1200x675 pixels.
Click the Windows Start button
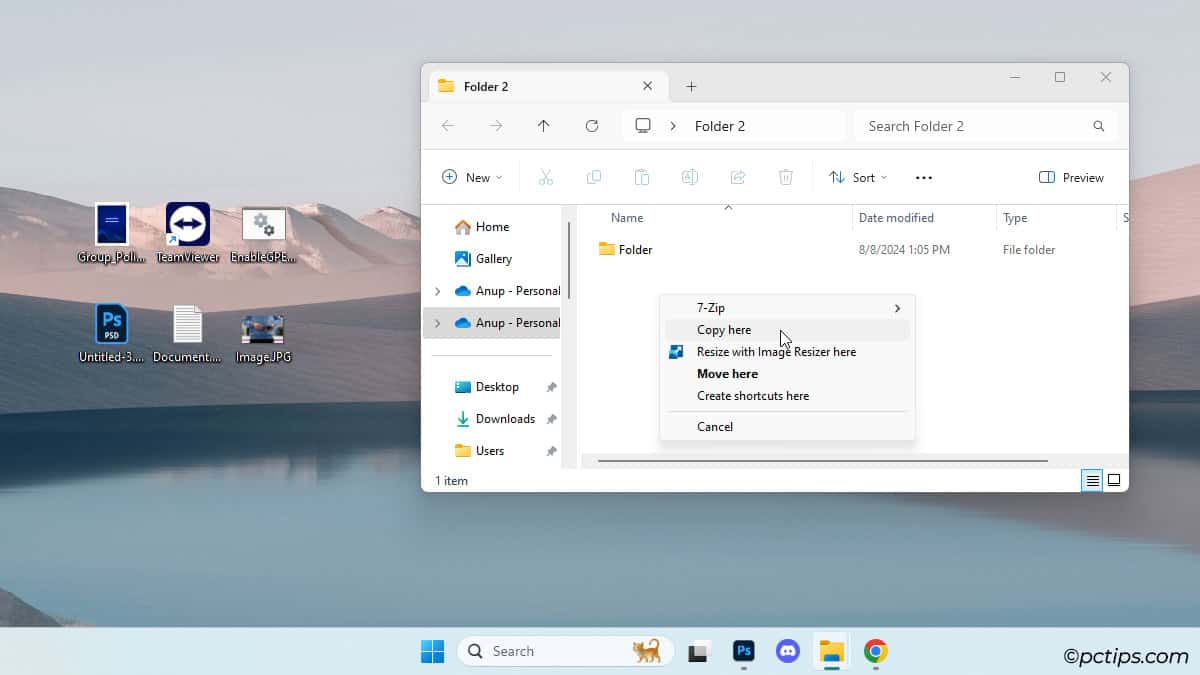click(x=432, y=652)
